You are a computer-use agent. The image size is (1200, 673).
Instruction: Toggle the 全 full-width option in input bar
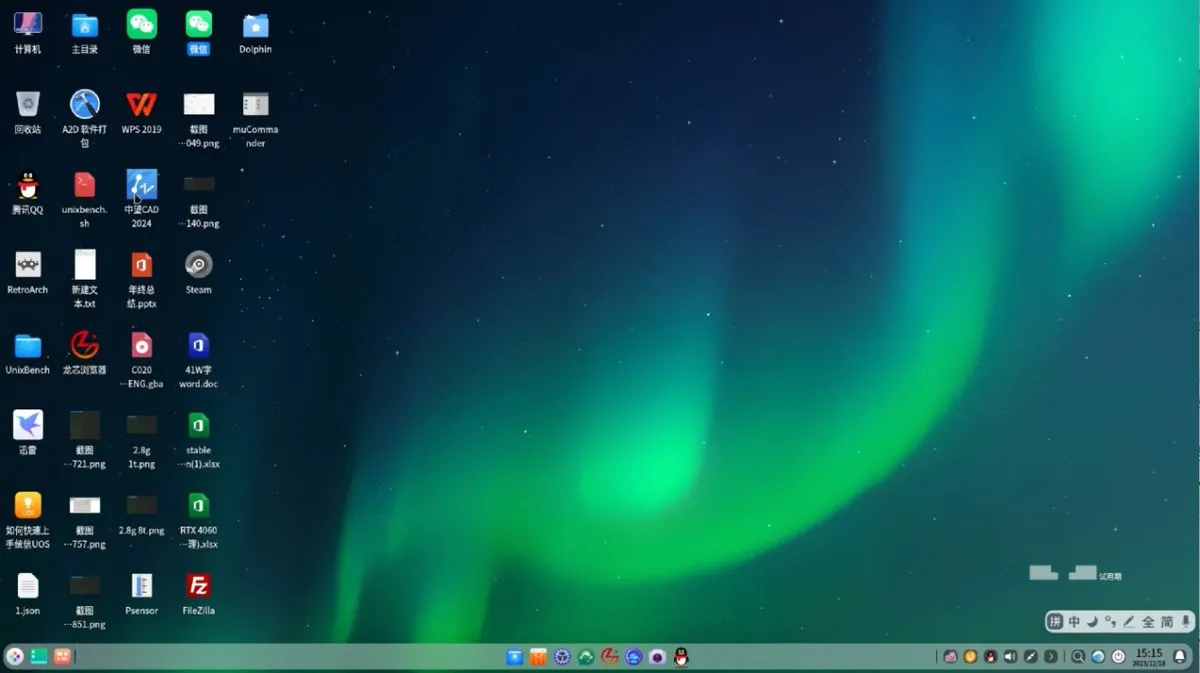[x=1148, y=622]
